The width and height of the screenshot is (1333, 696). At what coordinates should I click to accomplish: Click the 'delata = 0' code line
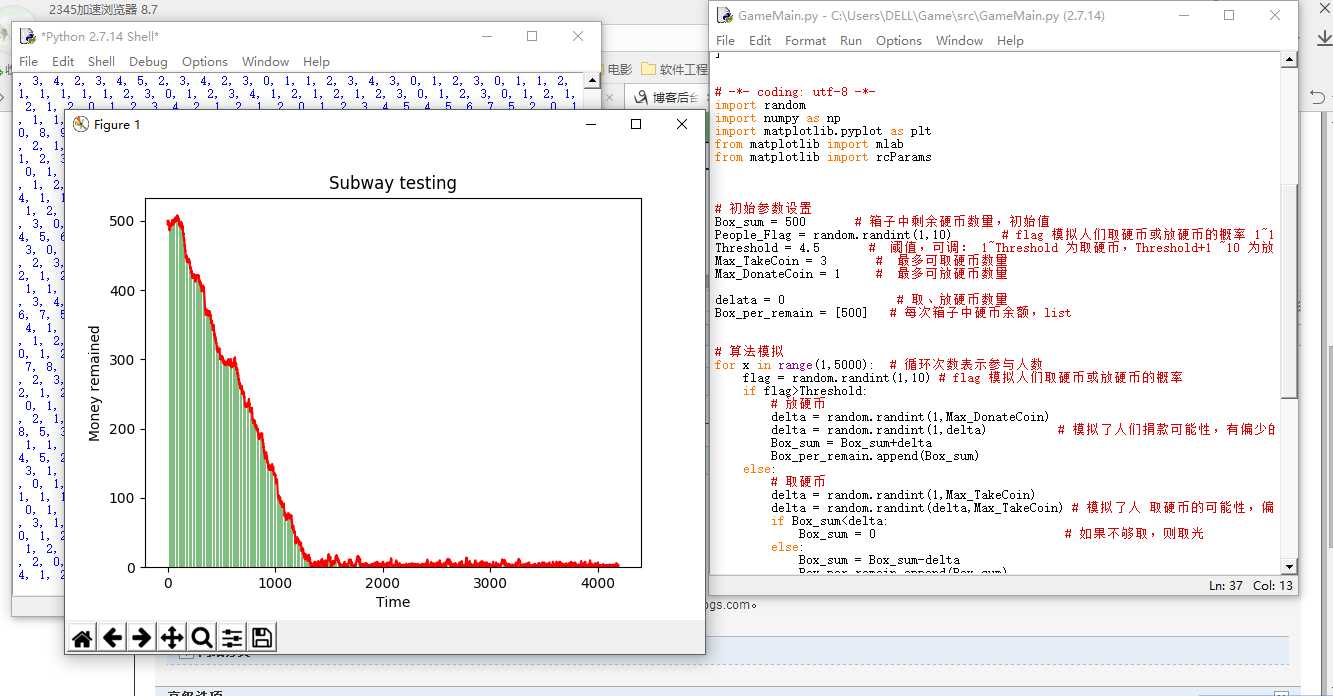coord(749,300)
